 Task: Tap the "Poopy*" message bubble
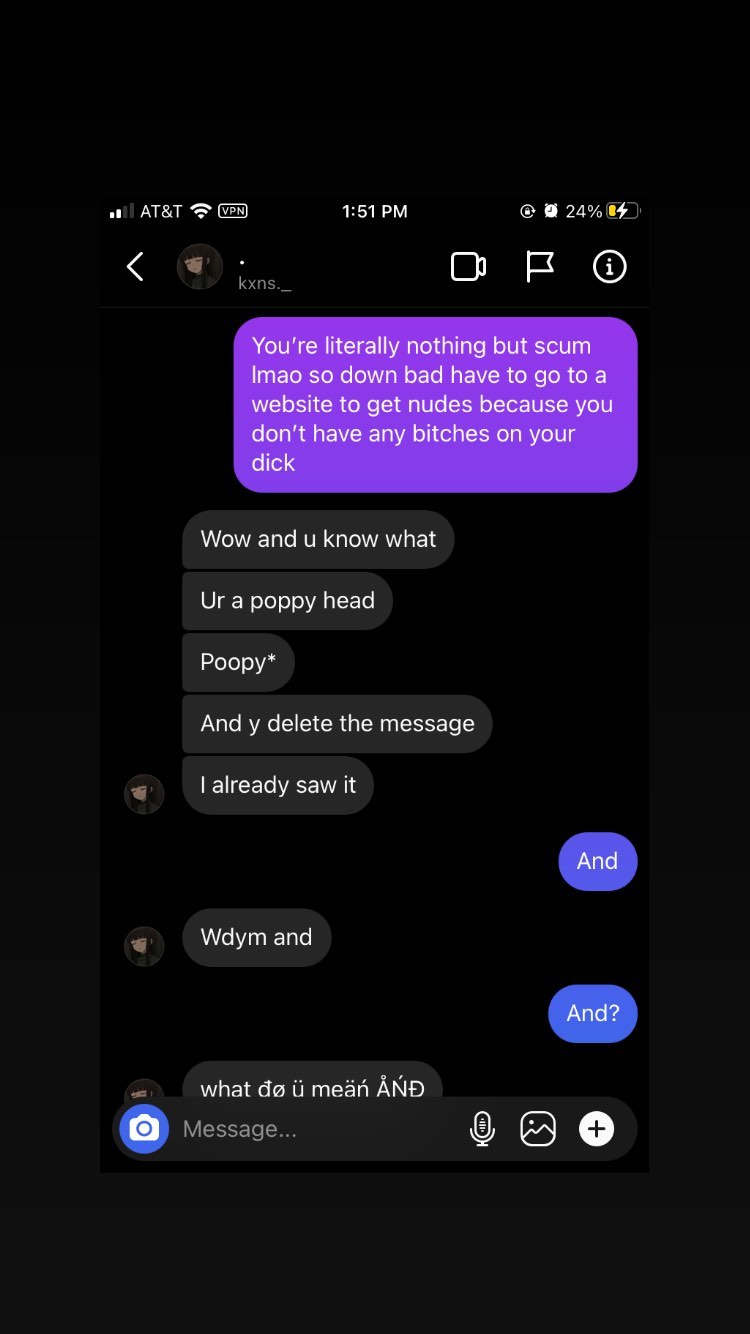[x=238, y=662]
